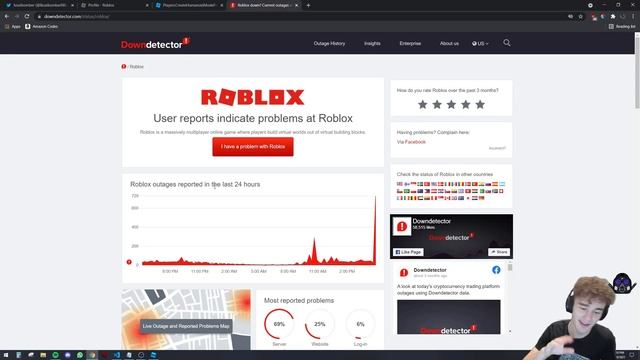Screen dimensions: 640x360
Task: Rate Roblox with the fifth star
Action: tap(480, 104)
